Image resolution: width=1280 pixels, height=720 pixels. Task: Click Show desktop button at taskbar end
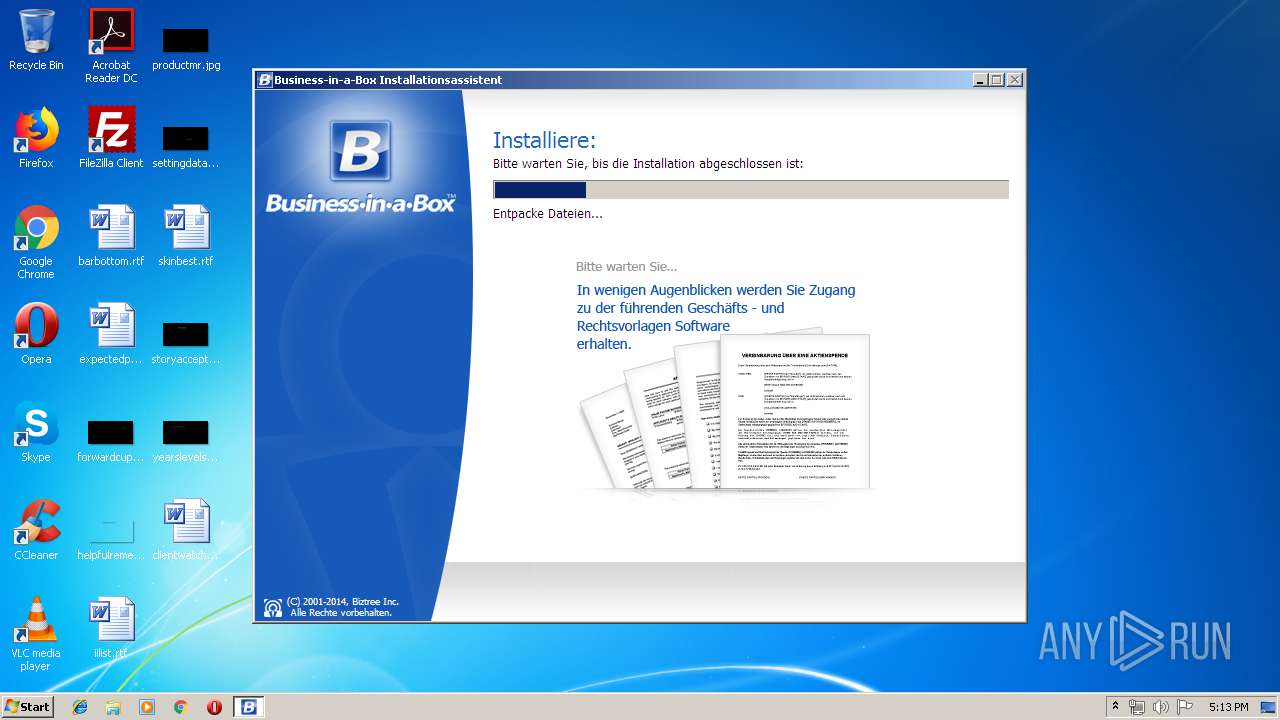[x=1269, y=707]
